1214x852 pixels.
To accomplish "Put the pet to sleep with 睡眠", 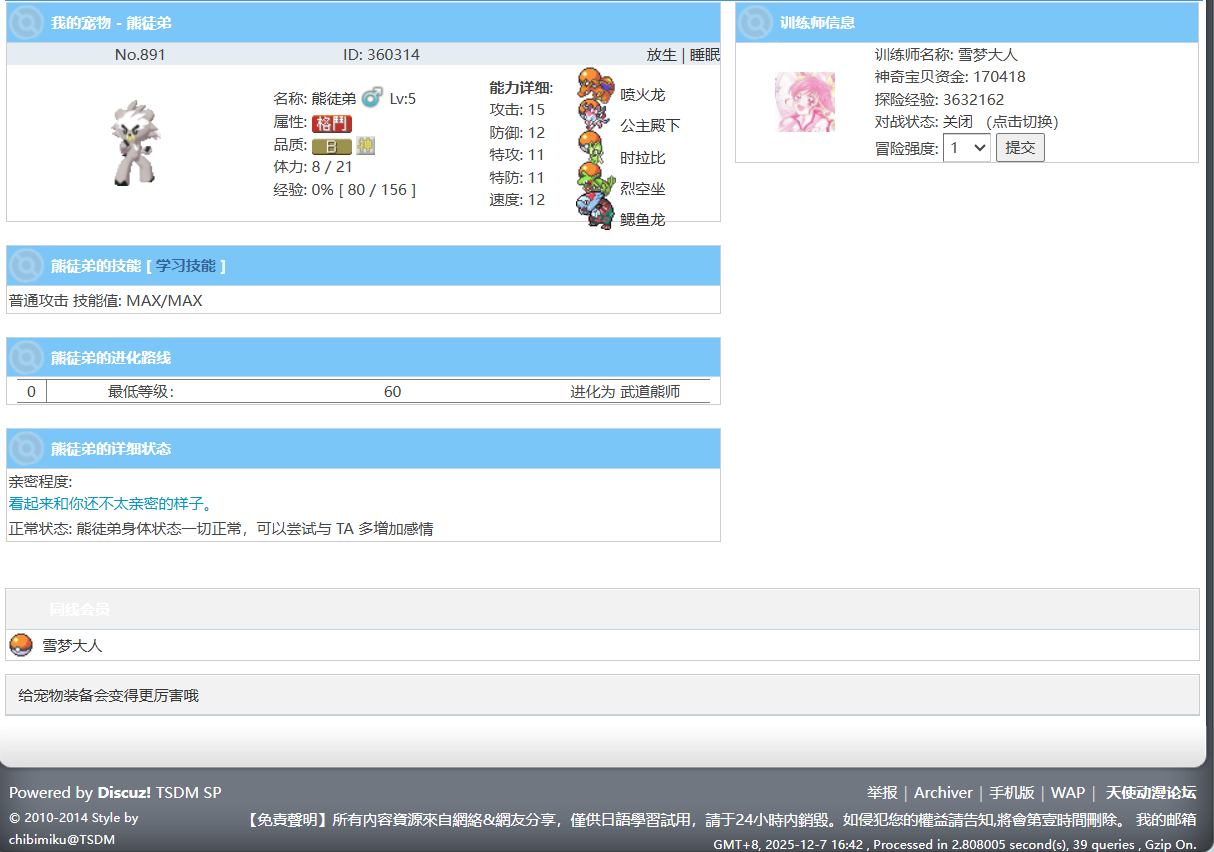I will tap(704, 55).
